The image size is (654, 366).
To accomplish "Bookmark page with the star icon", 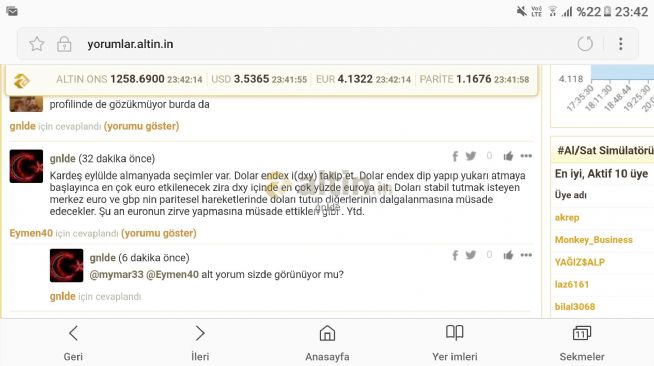I will [37, 44].
